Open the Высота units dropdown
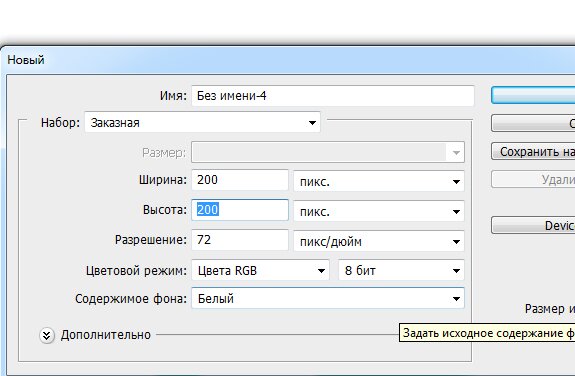575x376 pixels. 379,211
